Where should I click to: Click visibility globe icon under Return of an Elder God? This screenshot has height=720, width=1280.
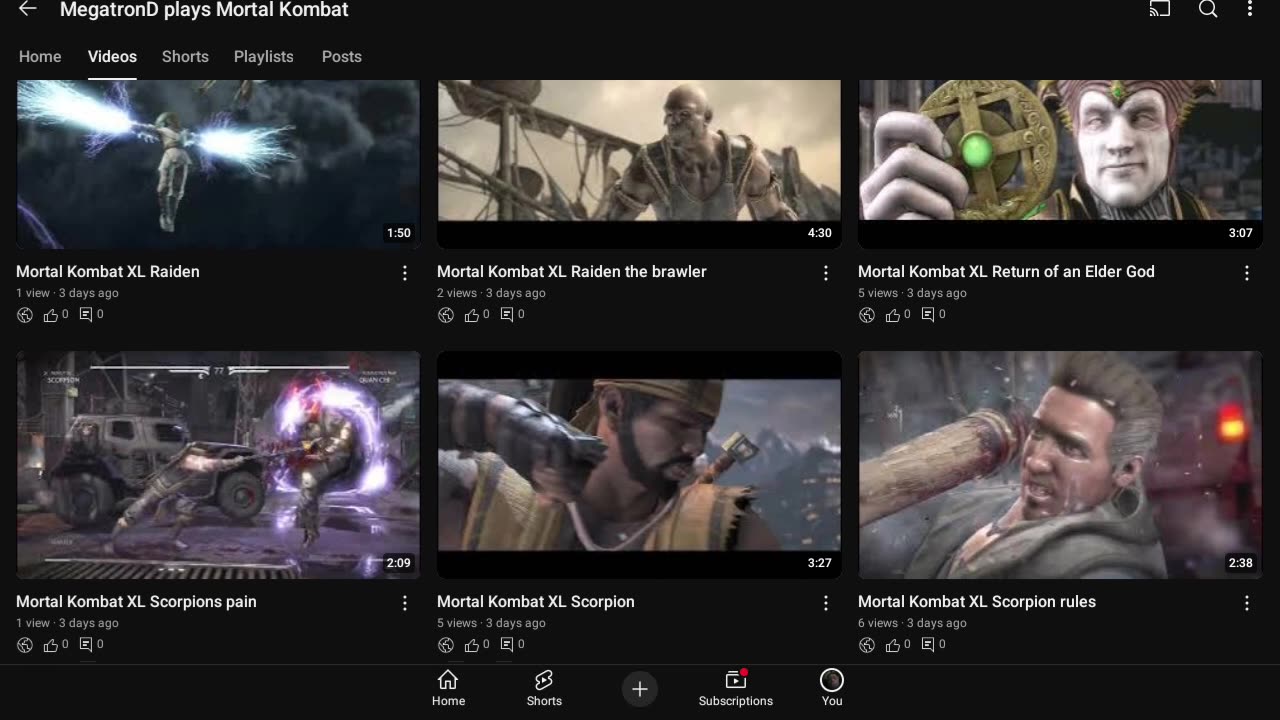tap(867, 315)
